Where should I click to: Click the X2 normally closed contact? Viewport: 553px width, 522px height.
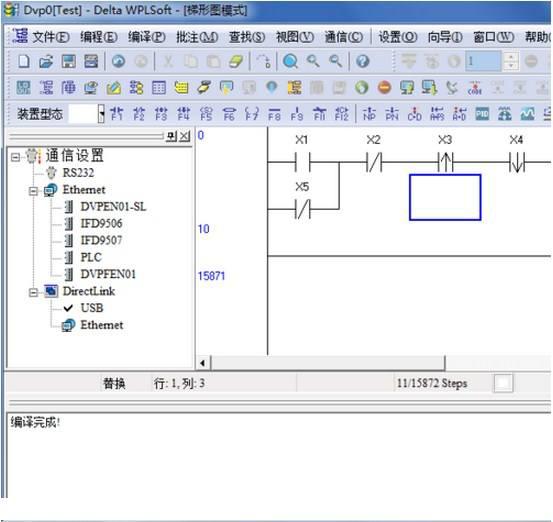pos(374,162)
